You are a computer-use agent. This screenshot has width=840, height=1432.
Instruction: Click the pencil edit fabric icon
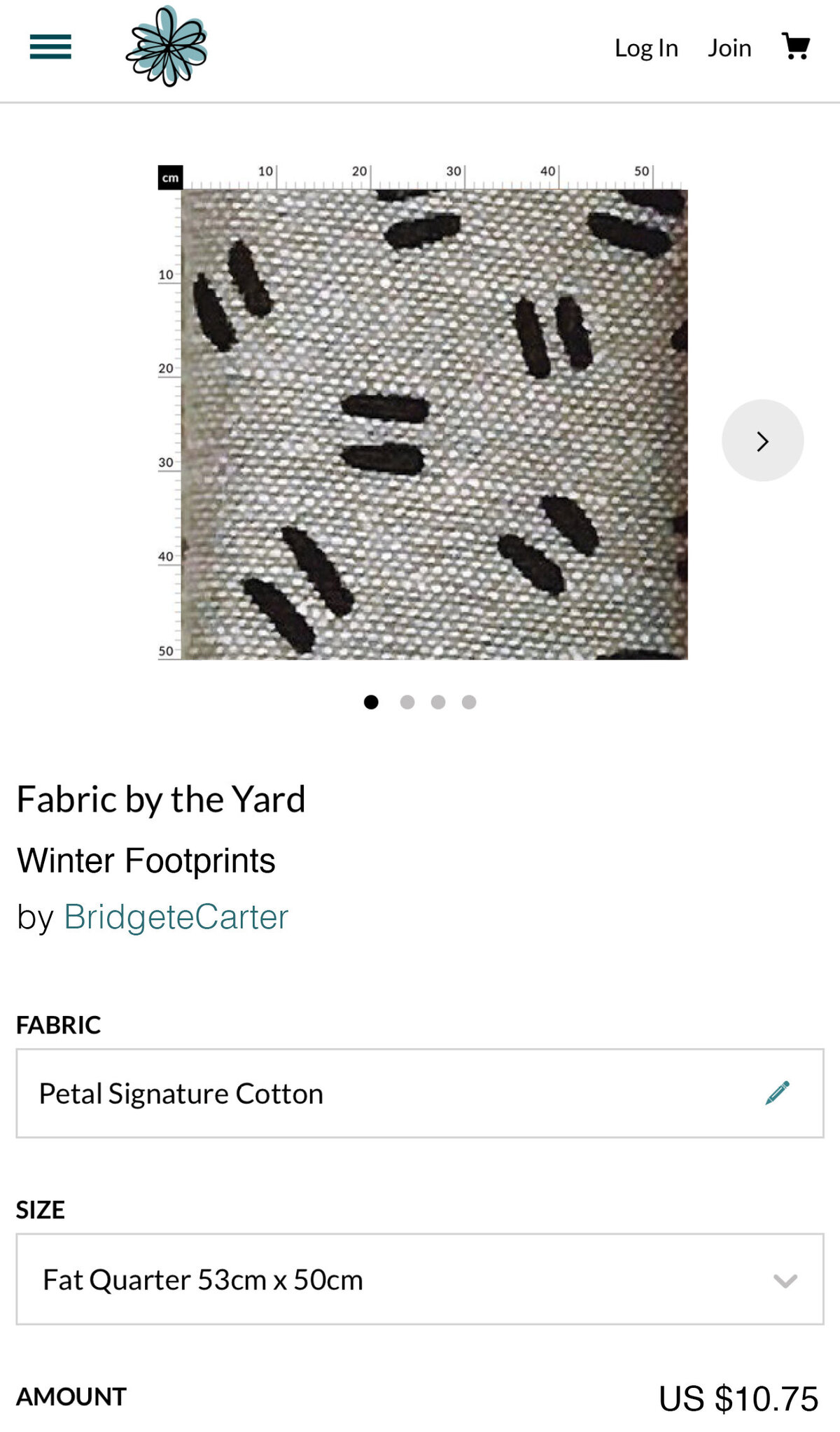point(778,1093)
